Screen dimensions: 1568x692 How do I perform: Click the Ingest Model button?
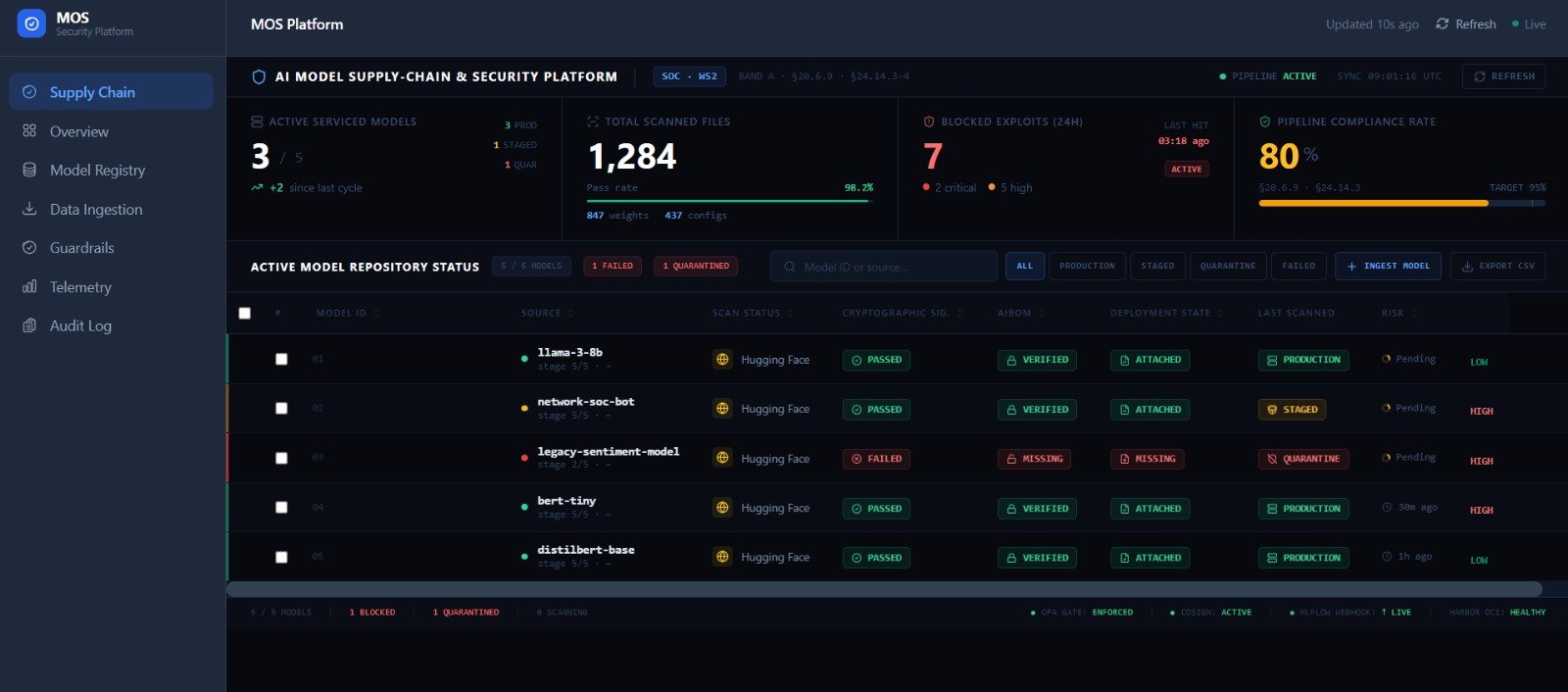(x=1388, y=266)
